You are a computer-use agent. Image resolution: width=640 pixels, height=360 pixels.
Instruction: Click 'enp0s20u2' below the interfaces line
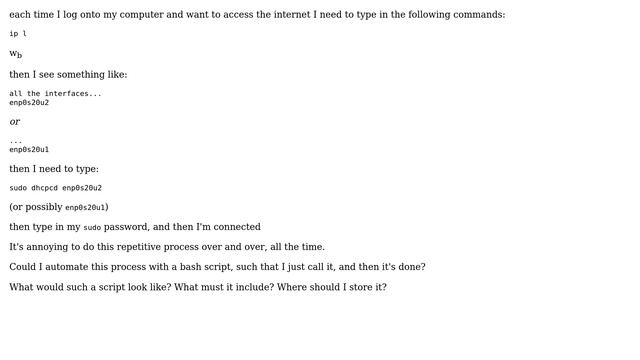(29, 102)
